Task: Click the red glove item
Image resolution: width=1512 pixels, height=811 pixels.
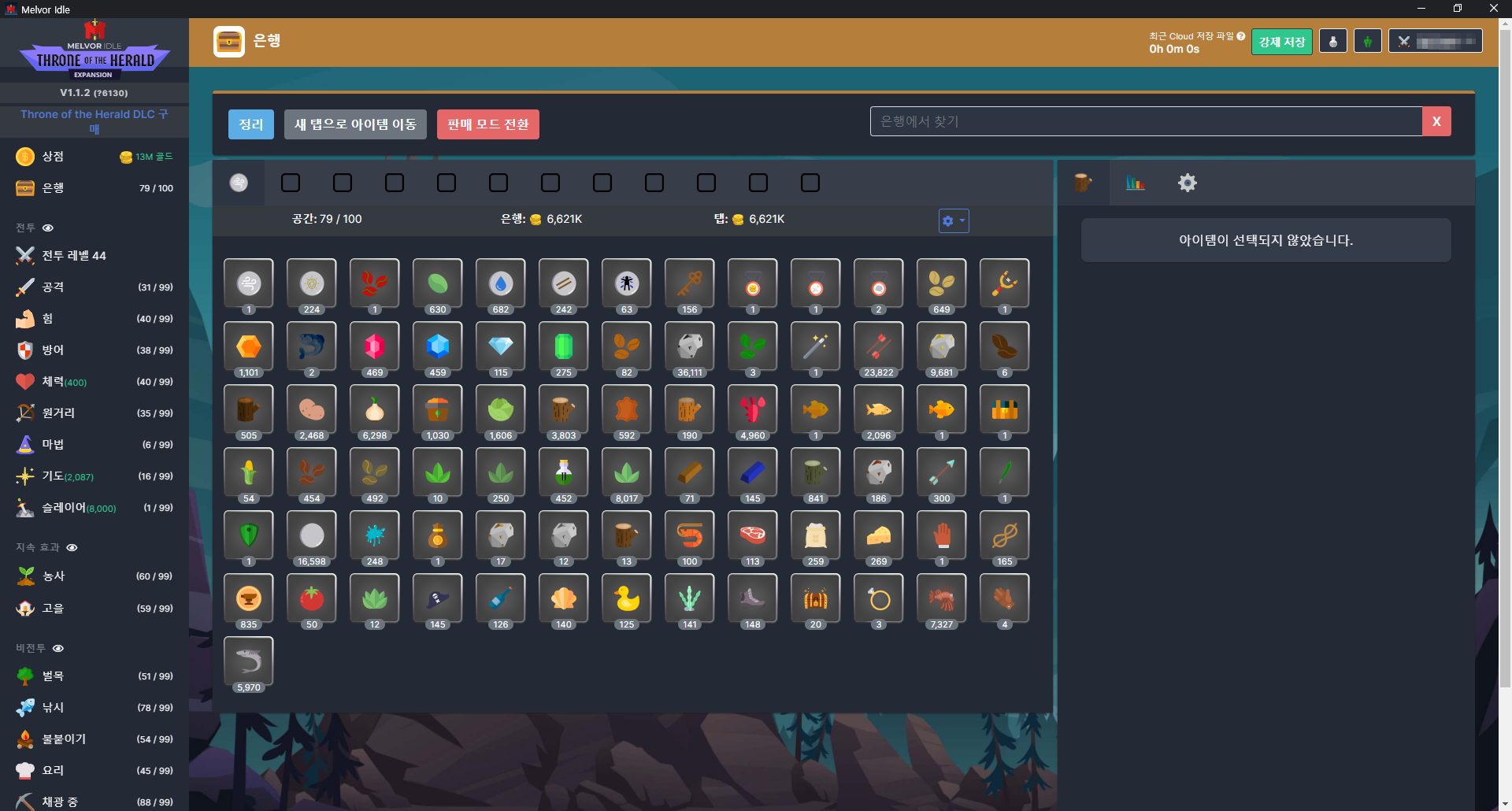Action: [942, 535]
